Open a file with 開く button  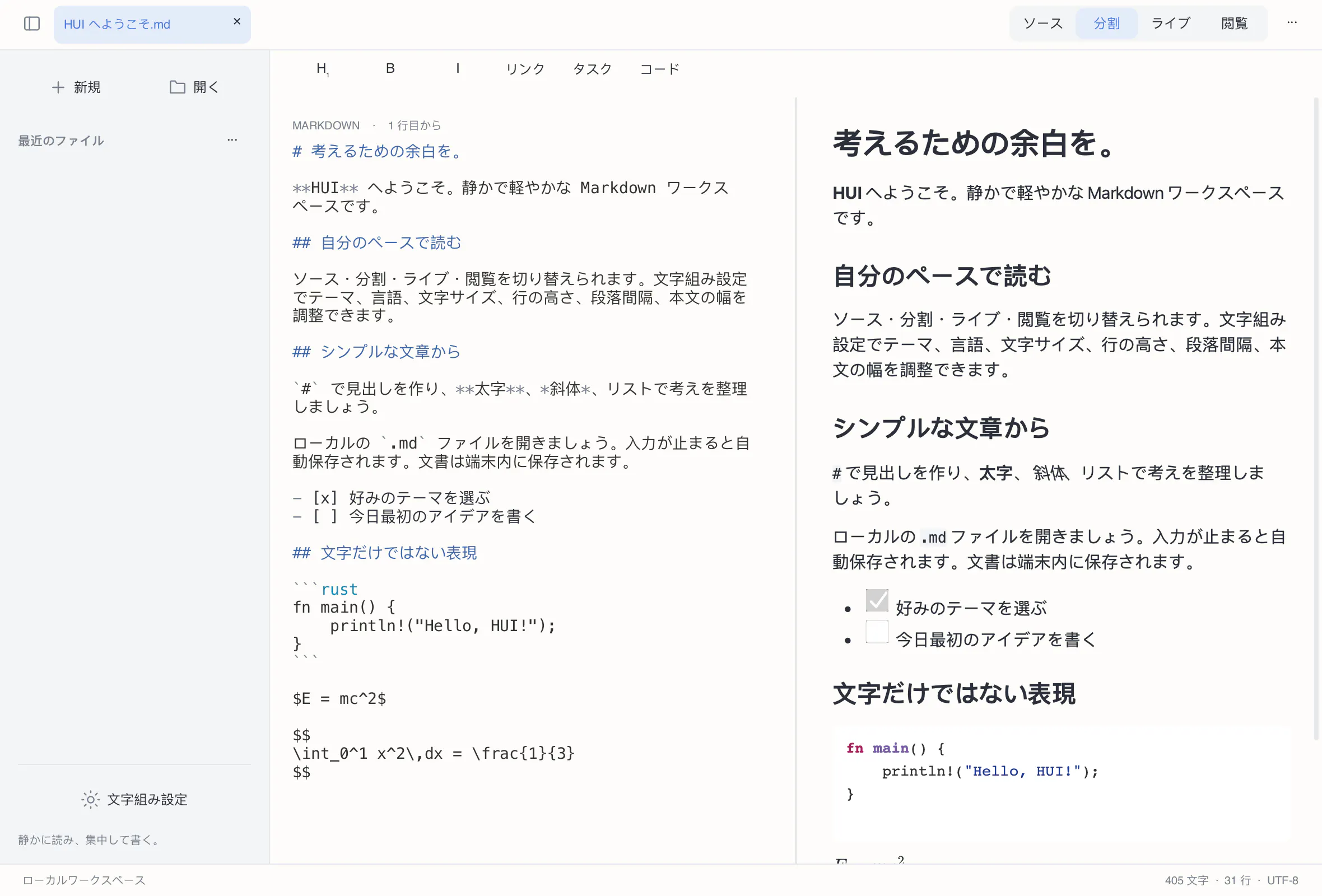194,87
